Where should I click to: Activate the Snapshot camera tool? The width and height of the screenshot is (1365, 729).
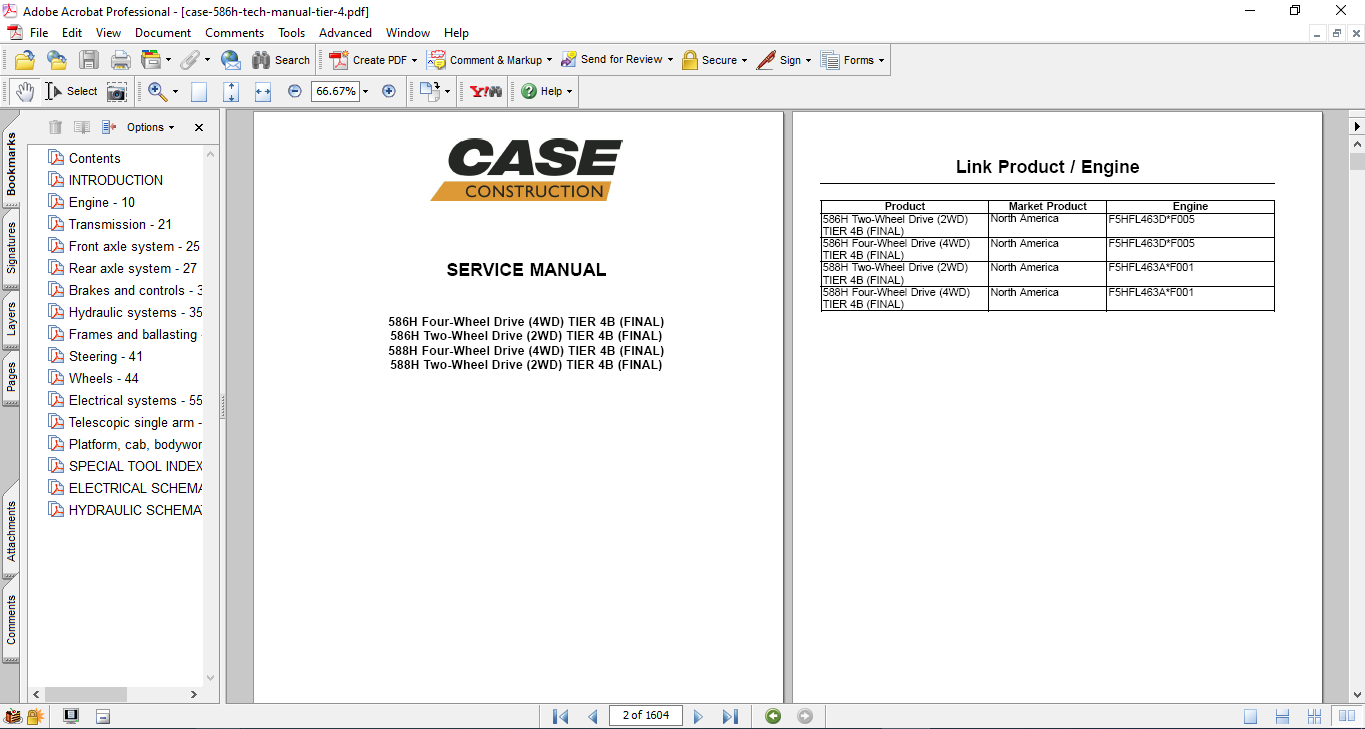click(117, 92)
